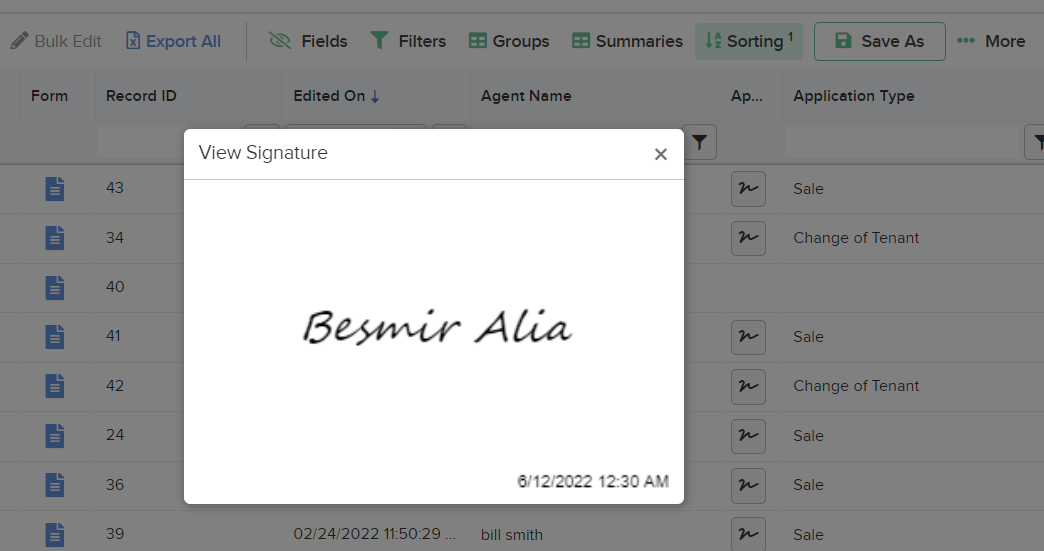View signature icon in Change of Tenant row 34
Viewport: 1044px width, 551px height.
tap(748, 238)
